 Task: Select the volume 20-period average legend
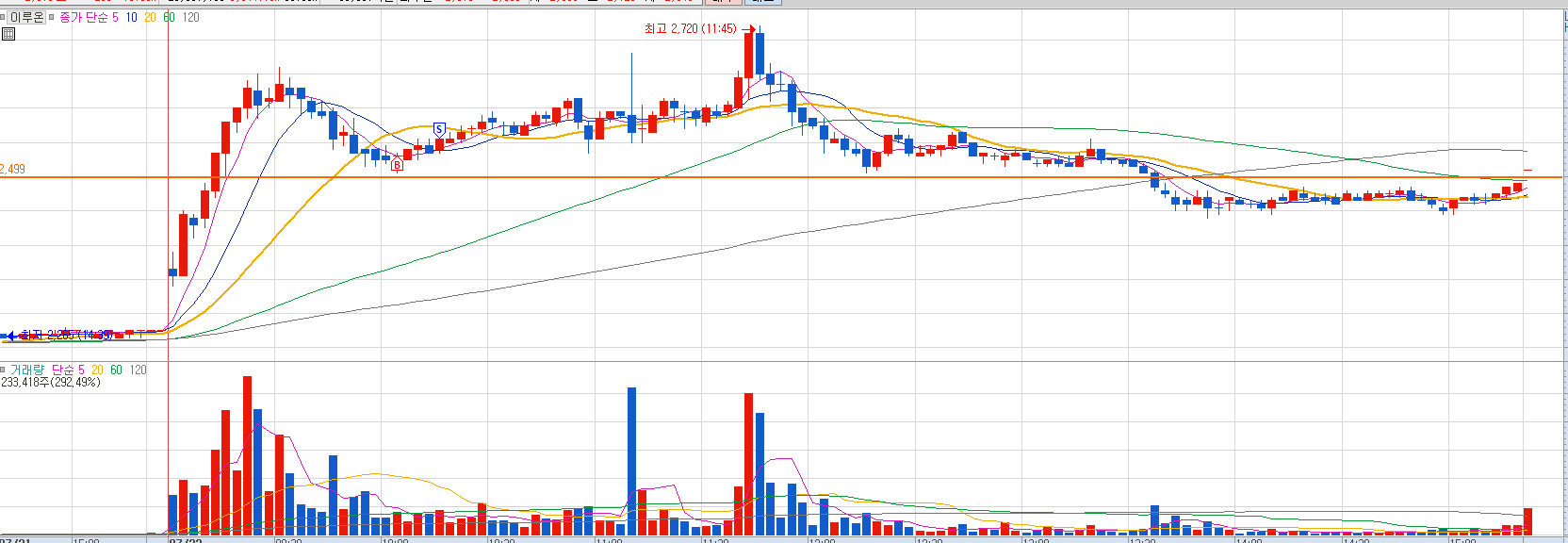[97, 370]
